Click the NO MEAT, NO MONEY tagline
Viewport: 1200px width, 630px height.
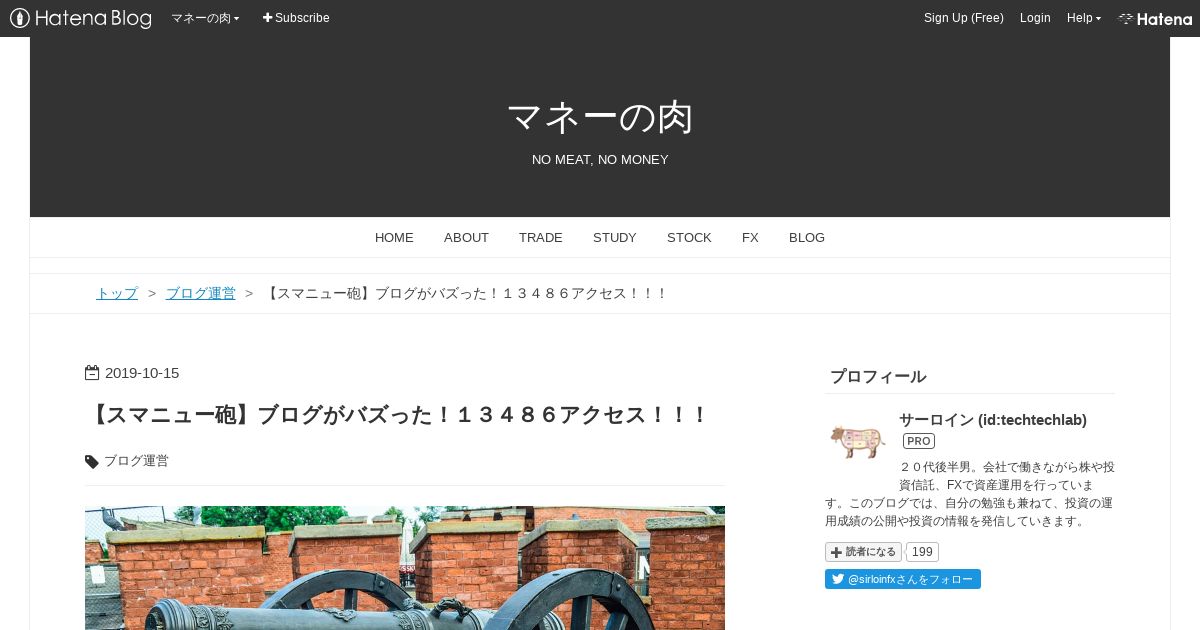(x=600, y=160)
